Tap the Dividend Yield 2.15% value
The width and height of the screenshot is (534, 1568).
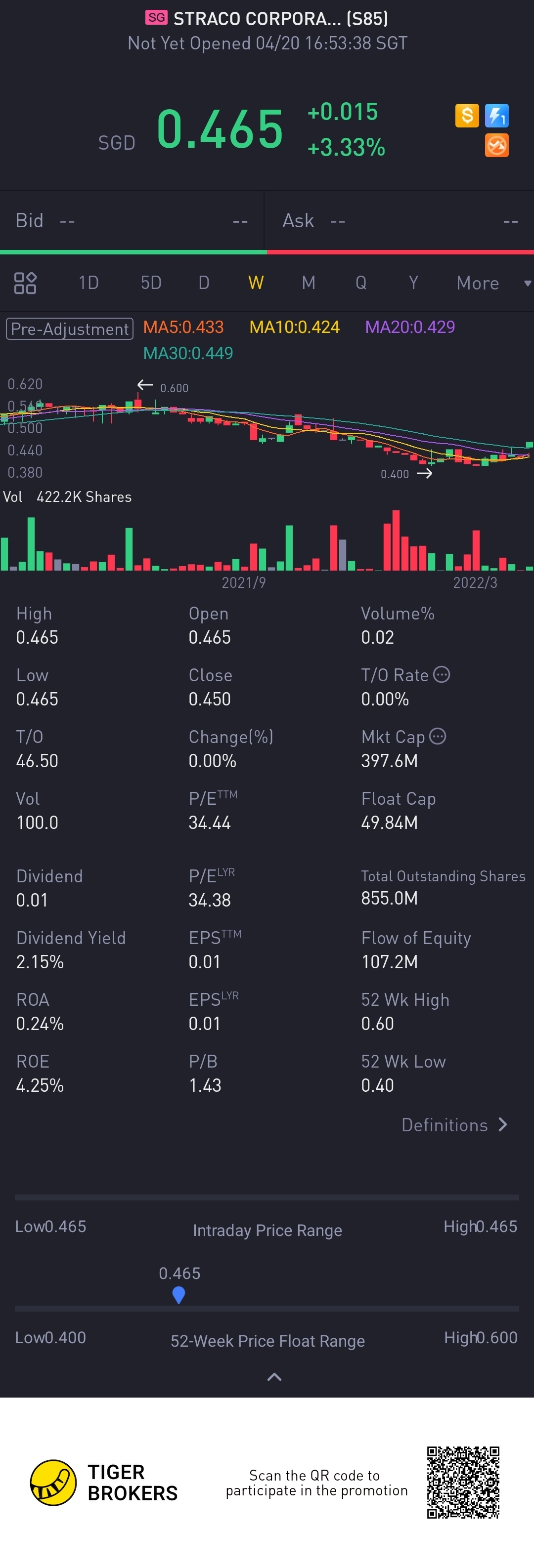coord(40,962)
